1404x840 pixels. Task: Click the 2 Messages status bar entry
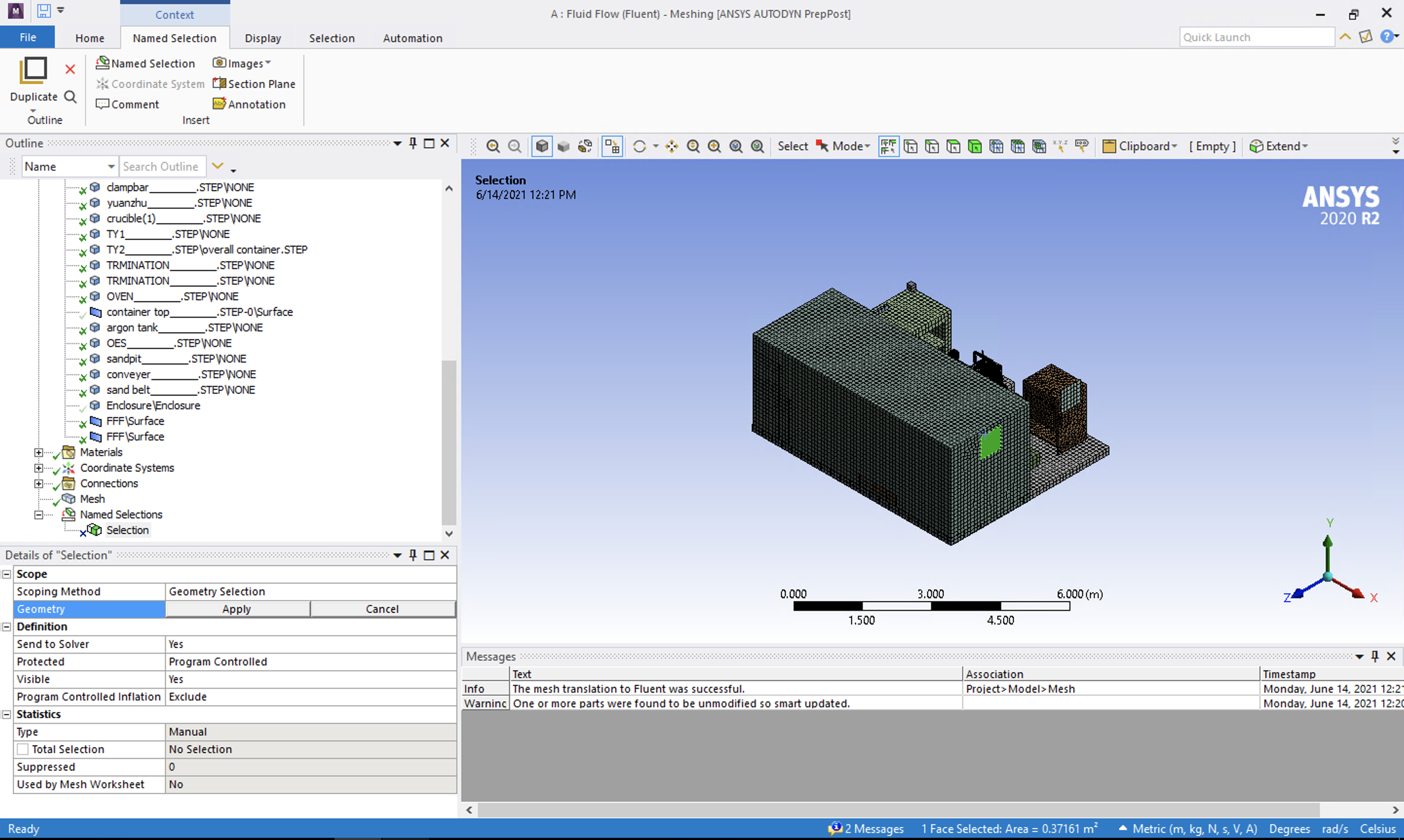866,829
